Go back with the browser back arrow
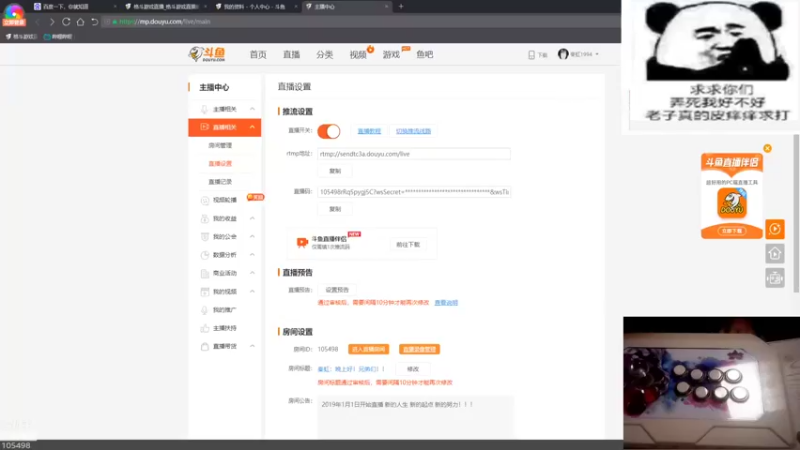This screenshot has width=800, height=450. click(37, 22)
